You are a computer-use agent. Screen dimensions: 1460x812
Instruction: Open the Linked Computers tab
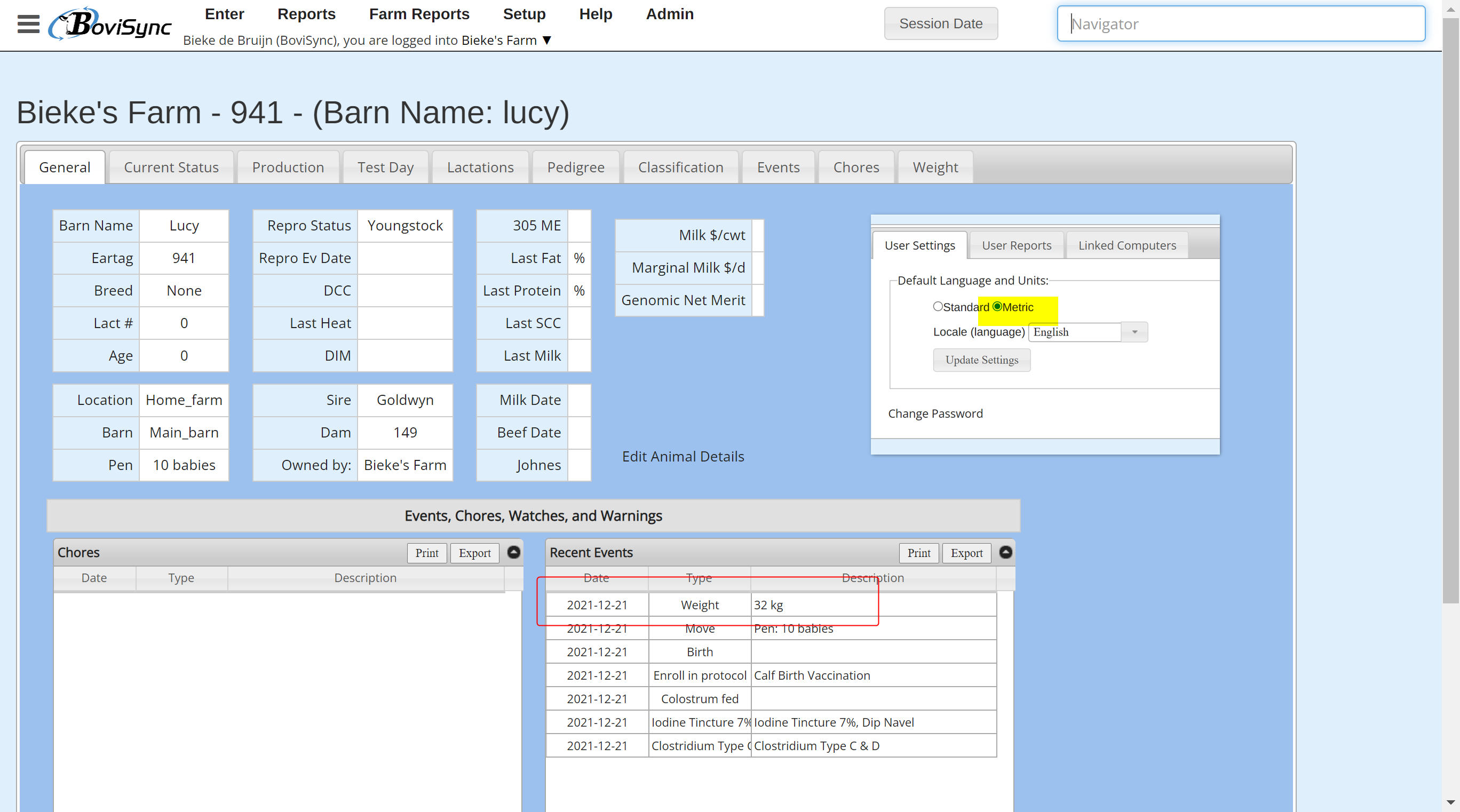coord(1126,245)
